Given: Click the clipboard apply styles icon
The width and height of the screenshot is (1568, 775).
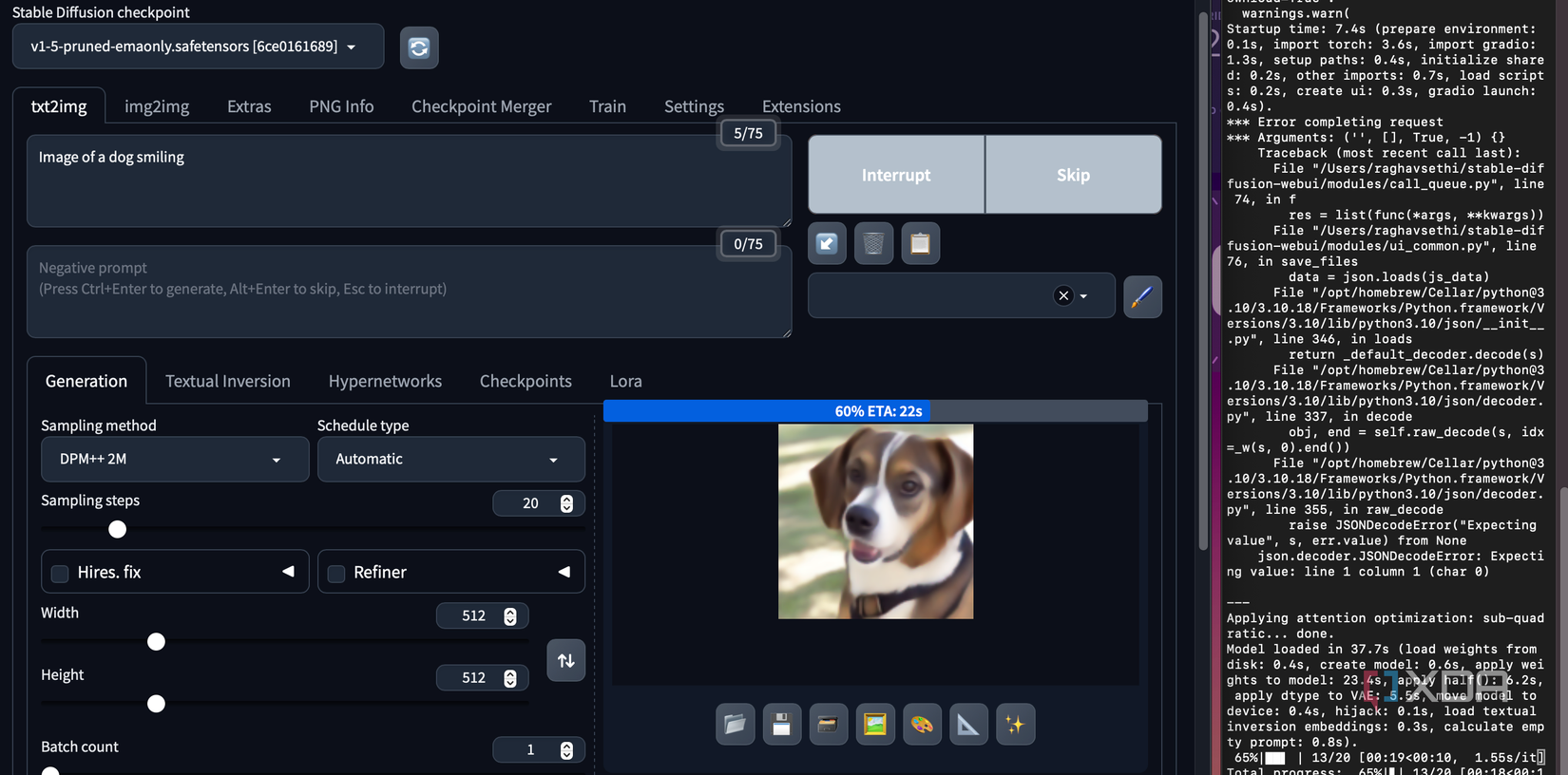Looking at the screenshot, I should 920,244.
